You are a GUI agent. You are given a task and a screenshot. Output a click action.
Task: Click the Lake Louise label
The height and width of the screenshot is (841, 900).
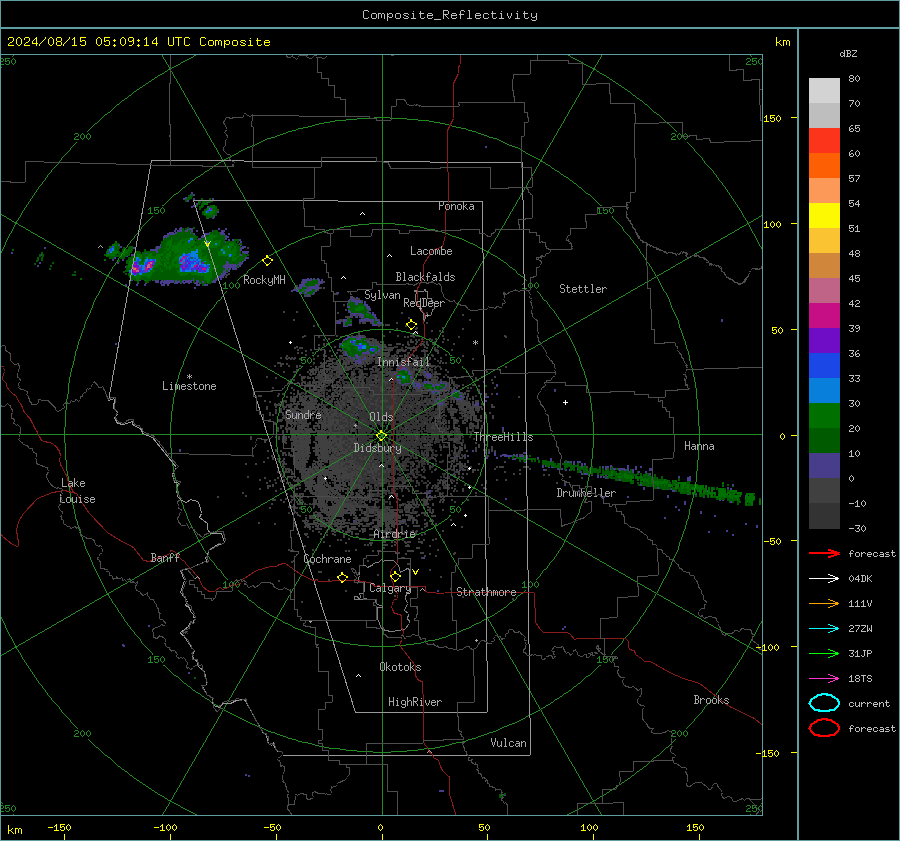77,491
